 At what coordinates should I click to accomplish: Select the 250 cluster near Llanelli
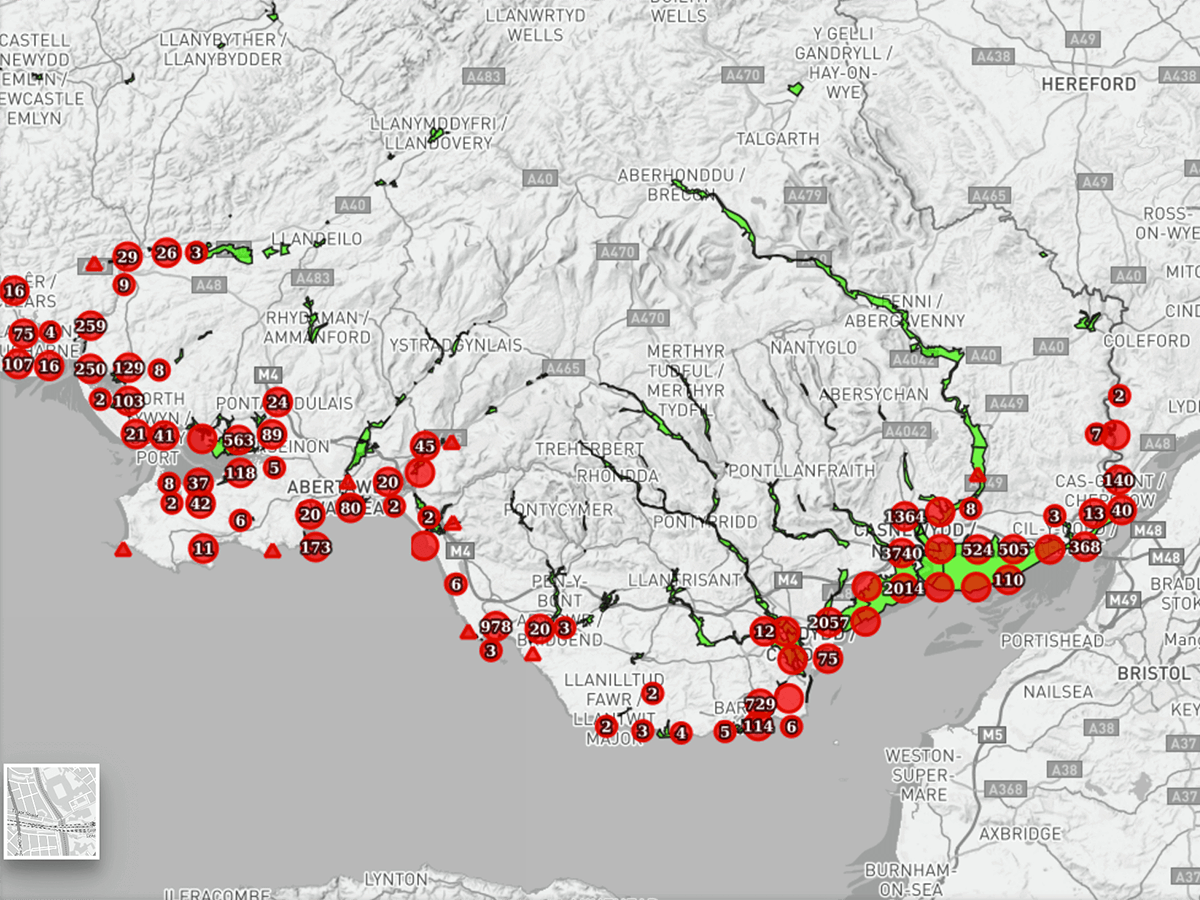89,369
